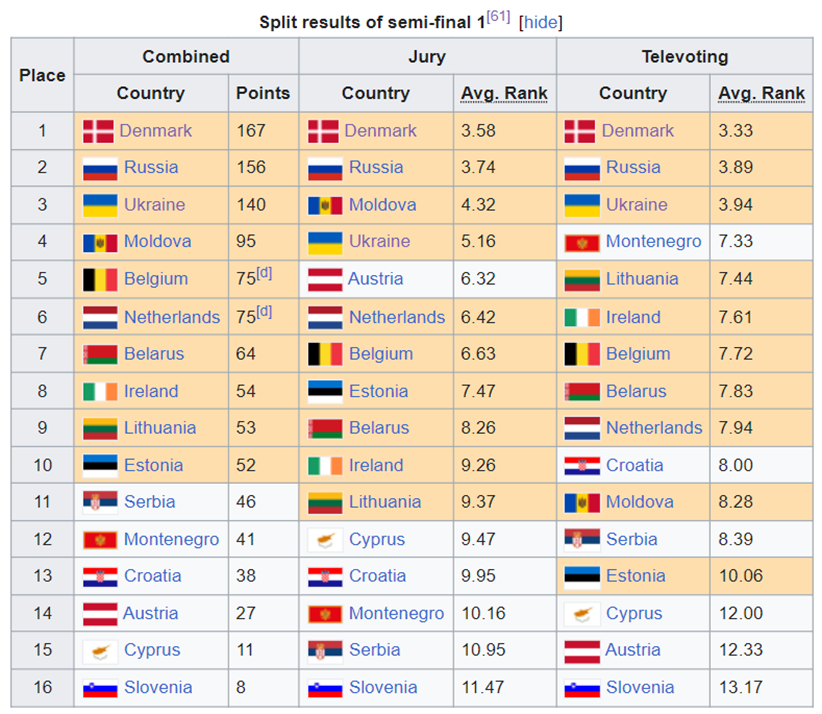Open the Moldova link in the Jury column
This screenshot has height=714, width=822.
(x=383, y=205)
